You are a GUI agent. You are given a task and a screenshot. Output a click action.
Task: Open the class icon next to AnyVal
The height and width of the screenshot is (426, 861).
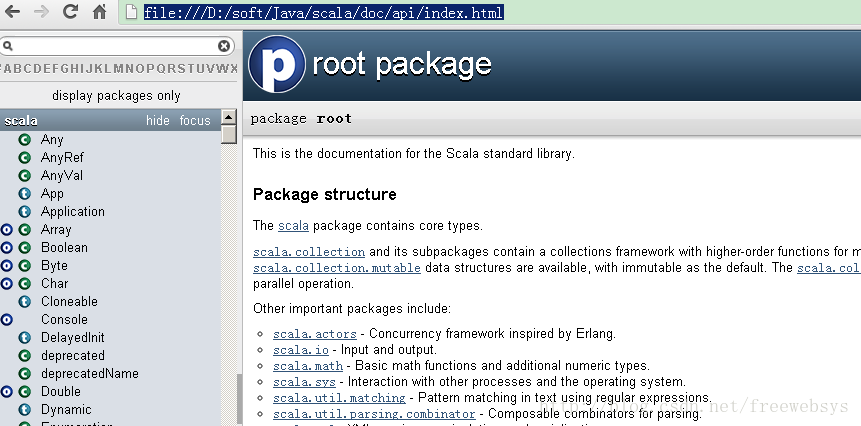25,176
